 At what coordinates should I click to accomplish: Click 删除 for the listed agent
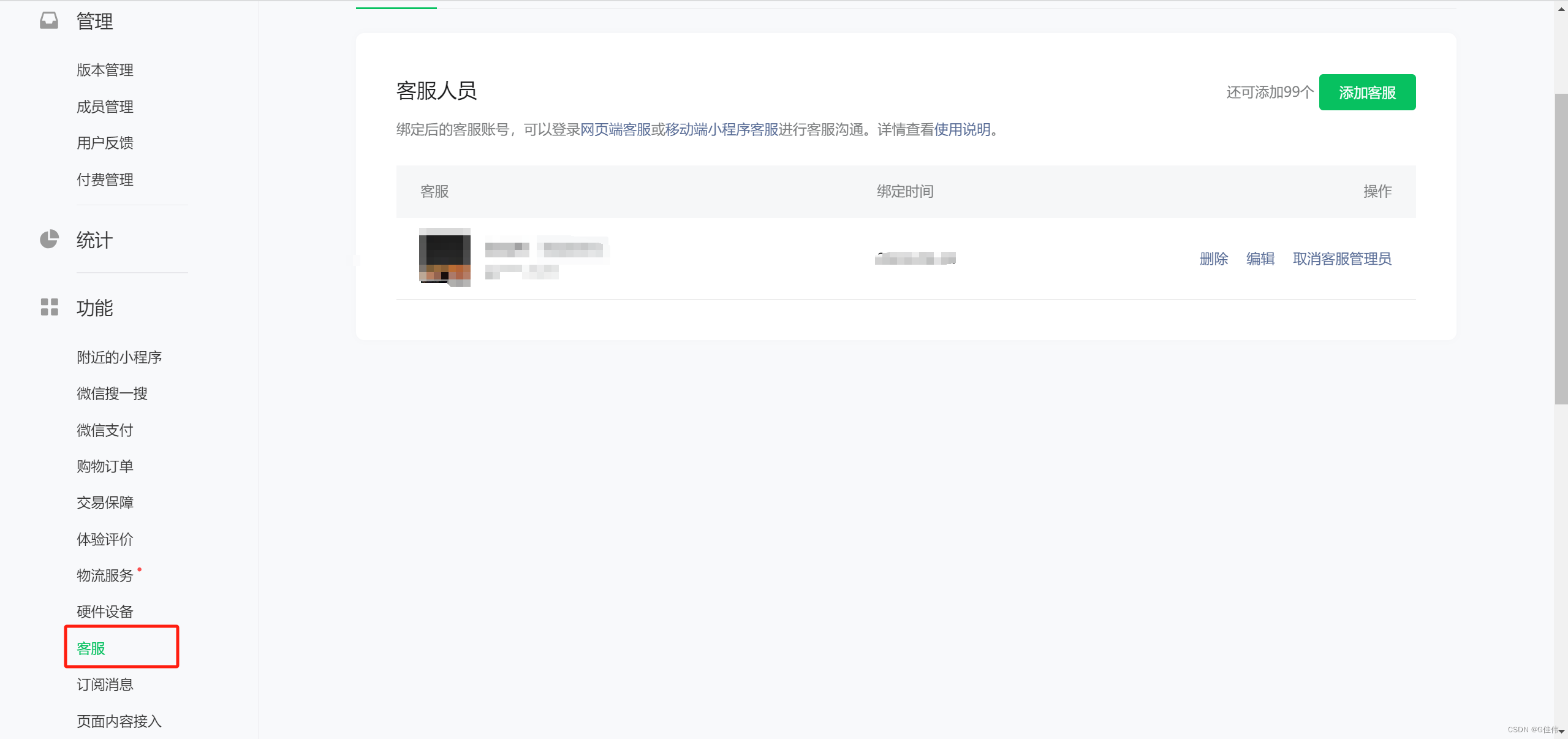1213,259
